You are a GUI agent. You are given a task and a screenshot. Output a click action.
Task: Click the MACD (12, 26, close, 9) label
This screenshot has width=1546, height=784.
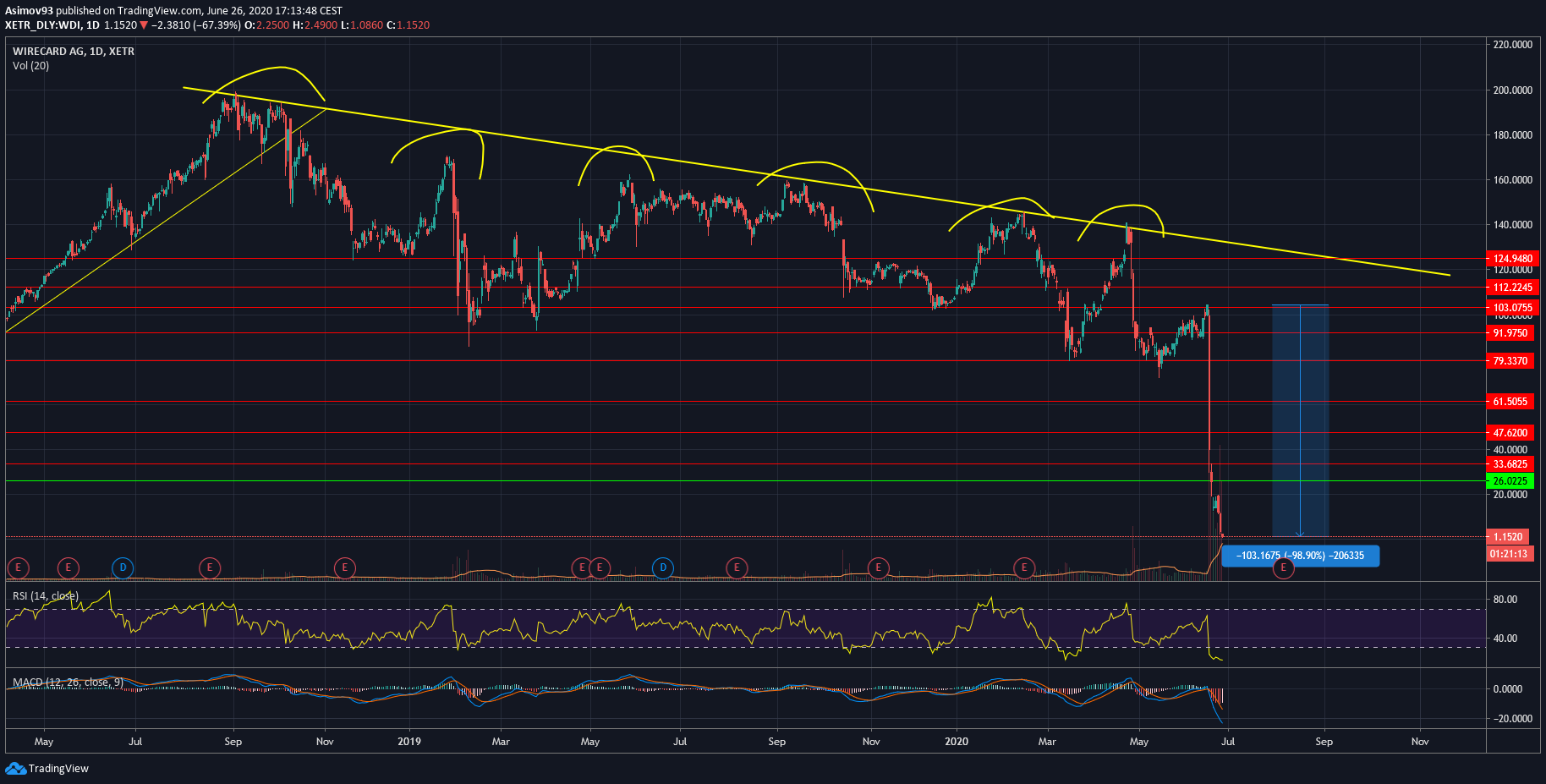pyautogui.click(x=68, y=682)
